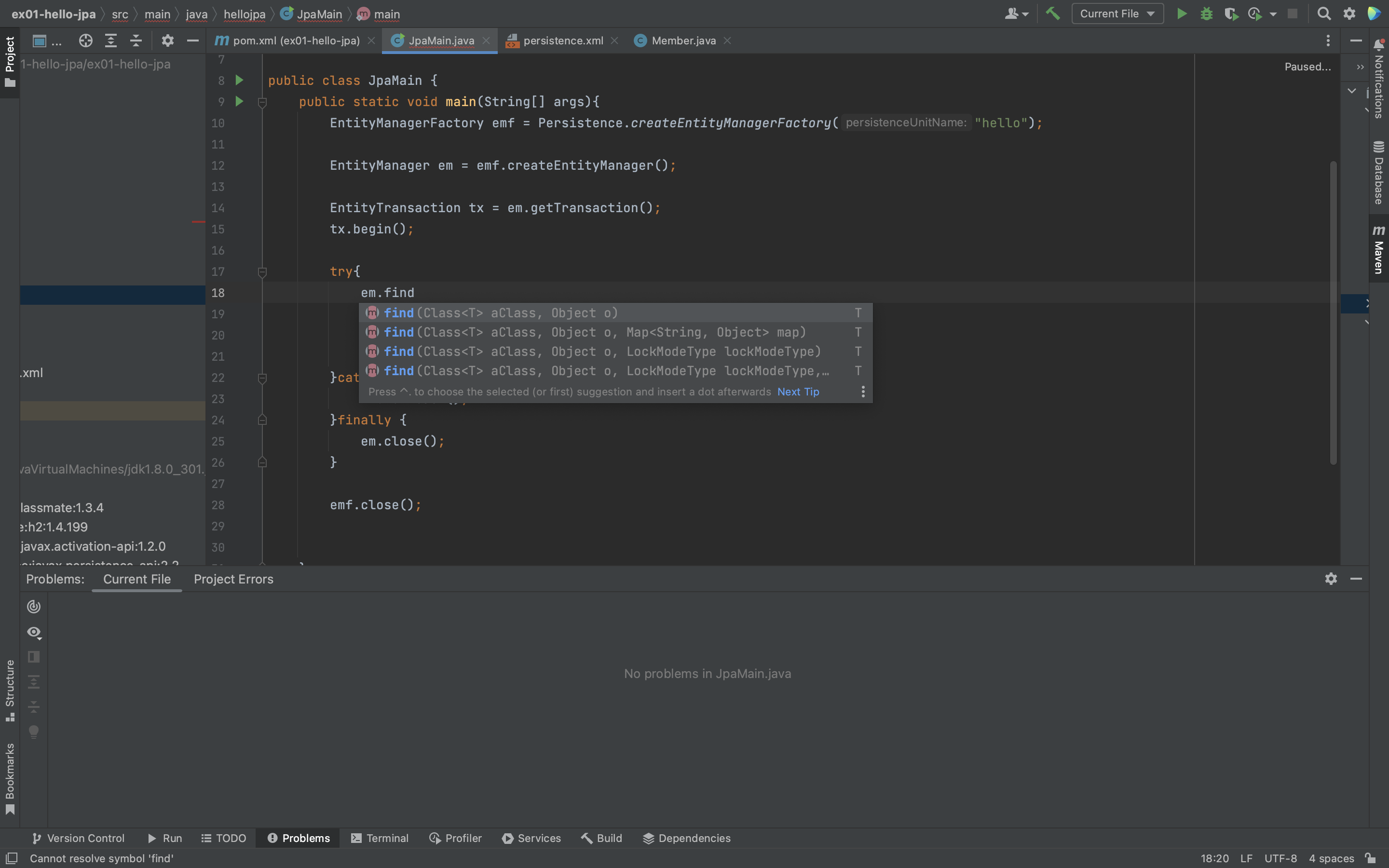Switch to pom.xml tab

(x=287, y=41)
